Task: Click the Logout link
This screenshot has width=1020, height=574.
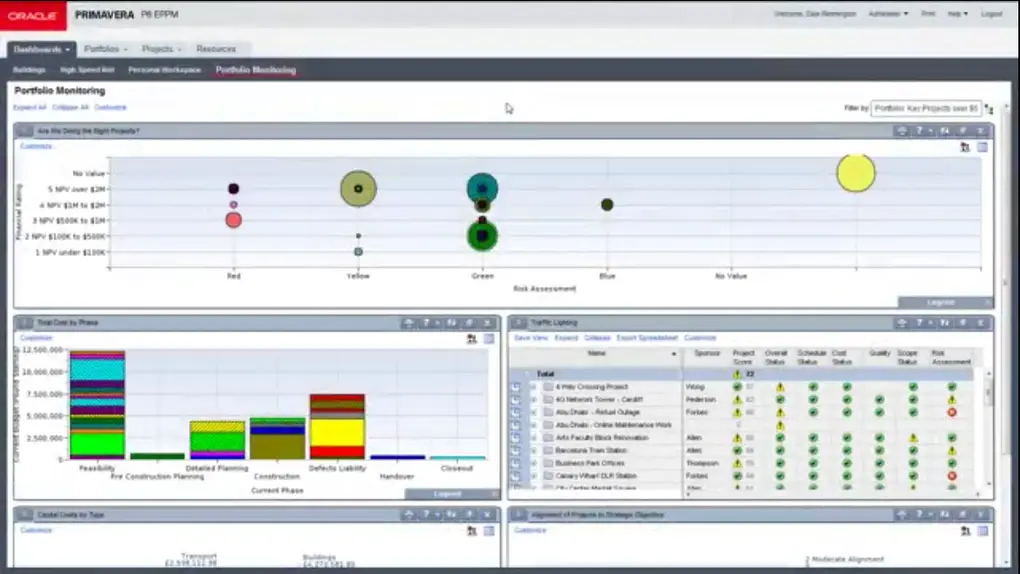Action: (991, 14)
